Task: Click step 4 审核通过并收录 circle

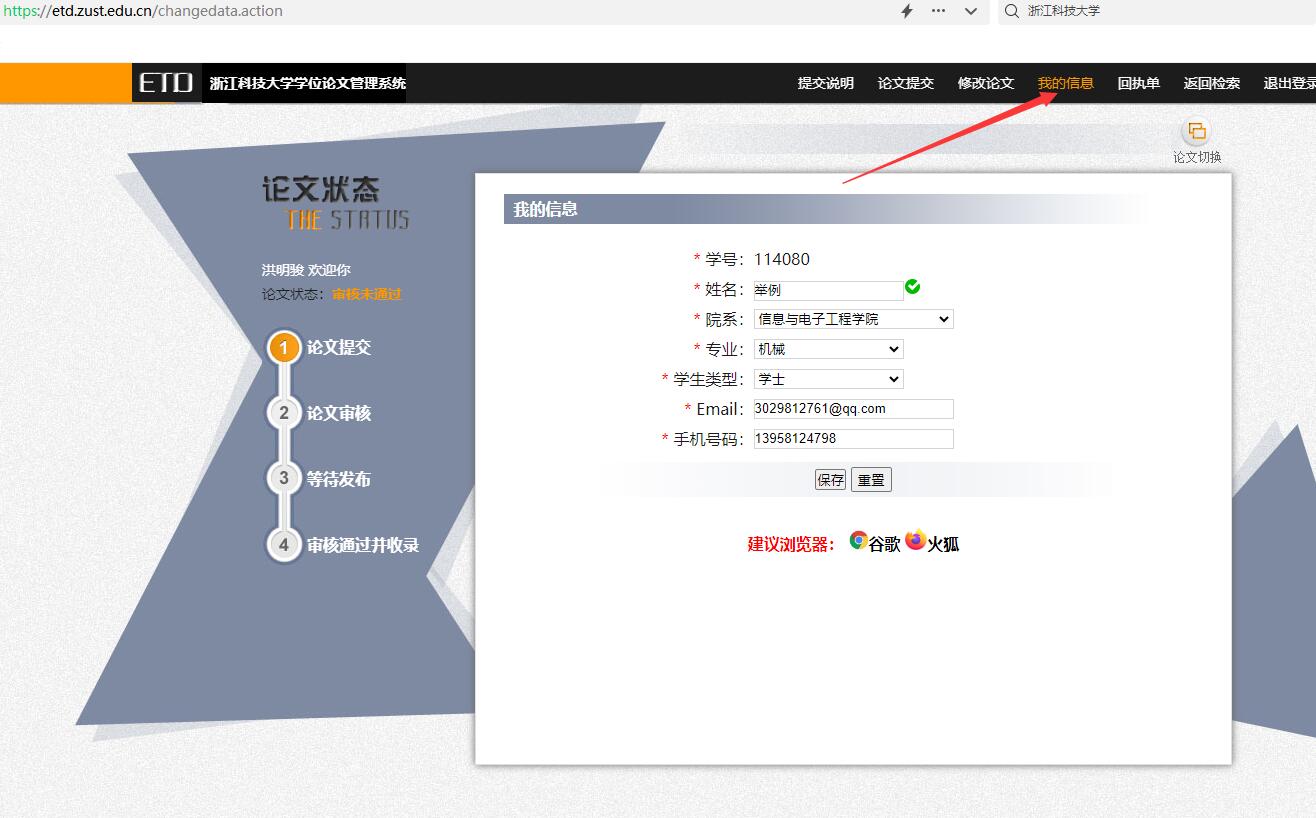Action: pos(284,545)
